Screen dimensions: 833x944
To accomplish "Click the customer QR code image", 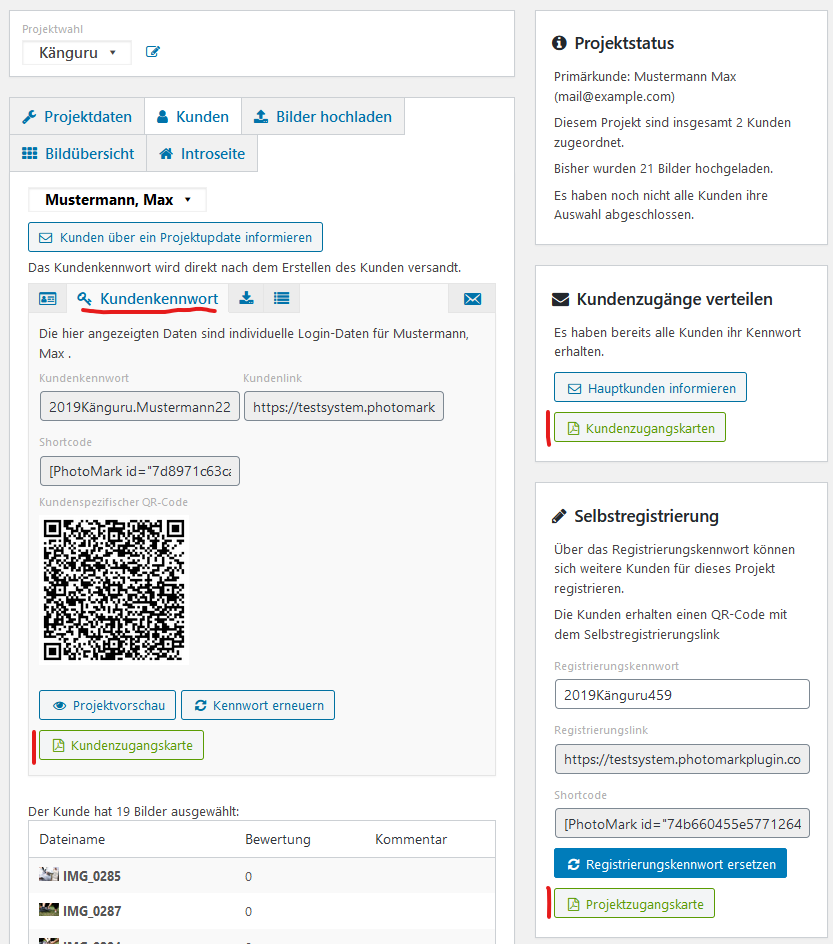I will (x=114, y=590).
